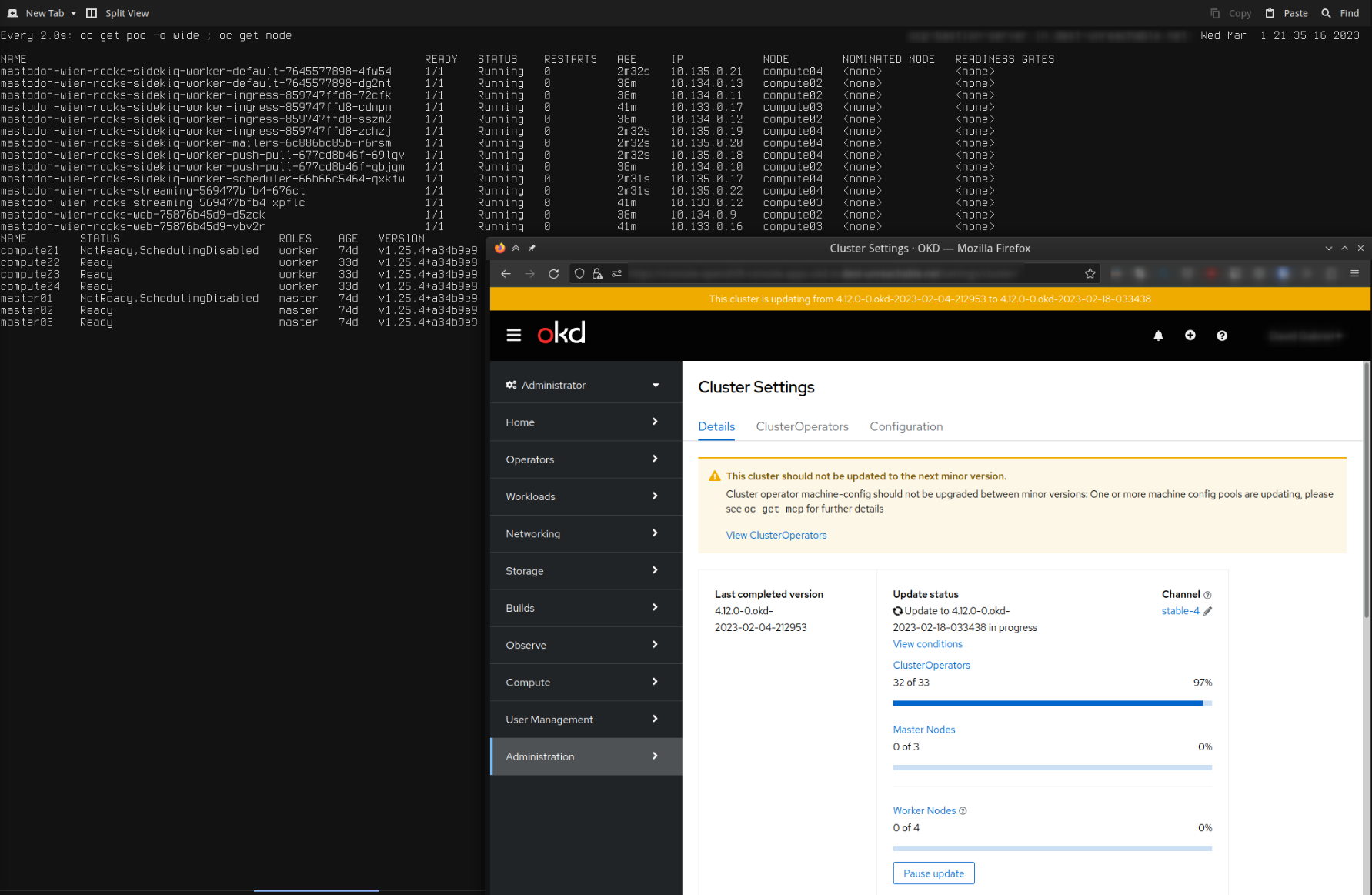The image size is (1372, 895).
Task: Open the OKD help question mark menu
Action: (1221, 336)
